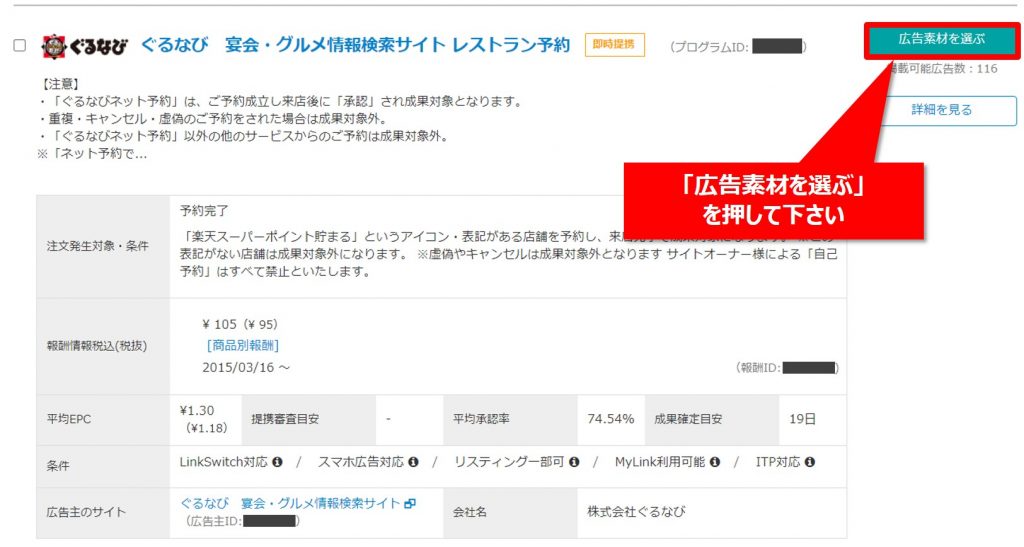Click the 成果確定目安 19日 value
1024x547 pixels.
[x=802, y=419]
